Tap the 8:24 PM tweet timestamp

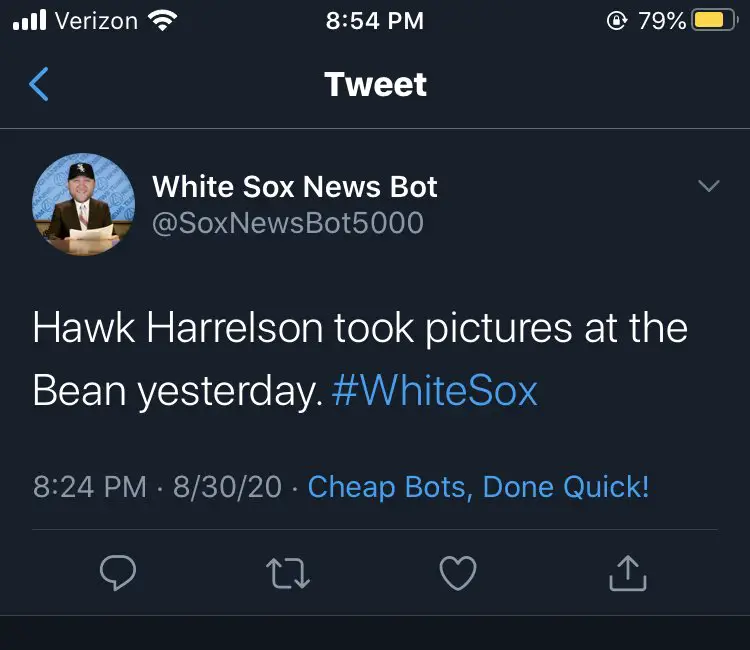[x=90, y=487]
